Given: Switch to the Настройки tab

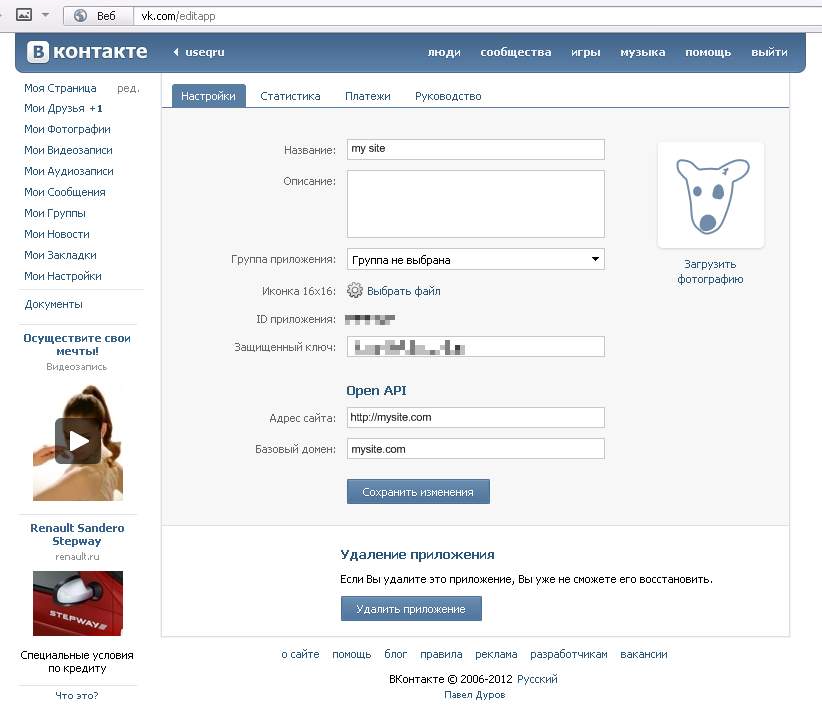Looking at the screenshot, I should pyautogui.click(x=208, y=96).
